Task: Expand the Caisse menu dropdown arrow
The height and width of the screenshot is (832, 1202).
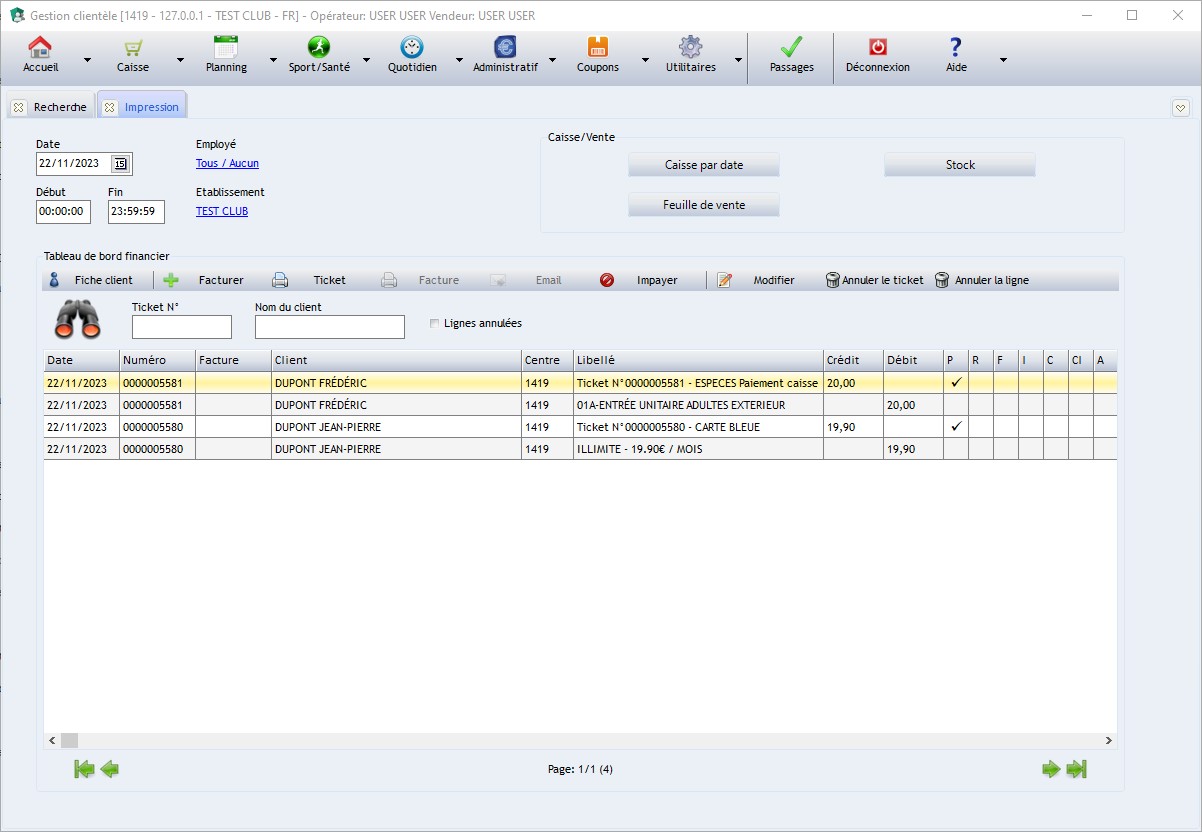Action: pyautogui.click(x=180, y=60)
